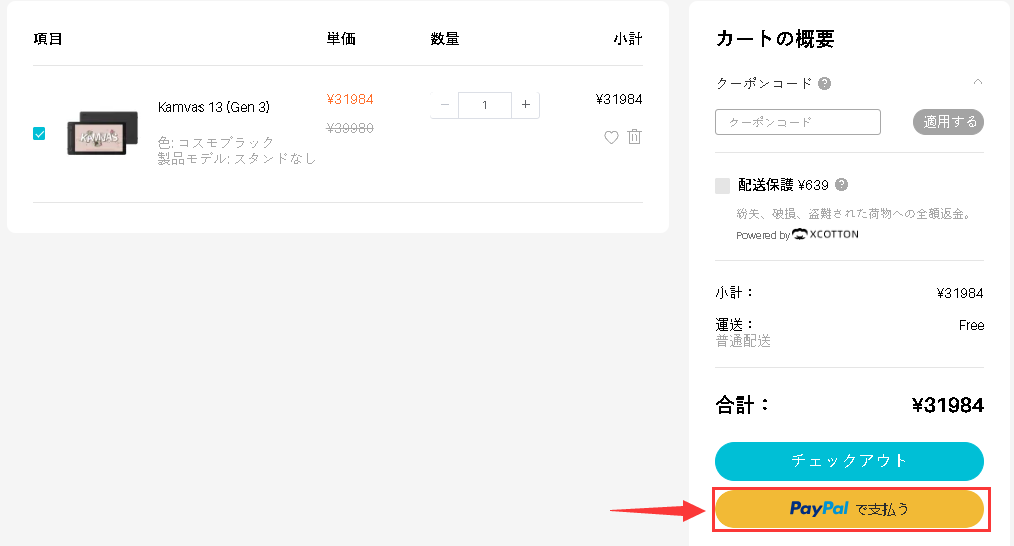1014x546 pixels.
Task: Collapse the クーポンコード section chevron
Action: [977, 82]
